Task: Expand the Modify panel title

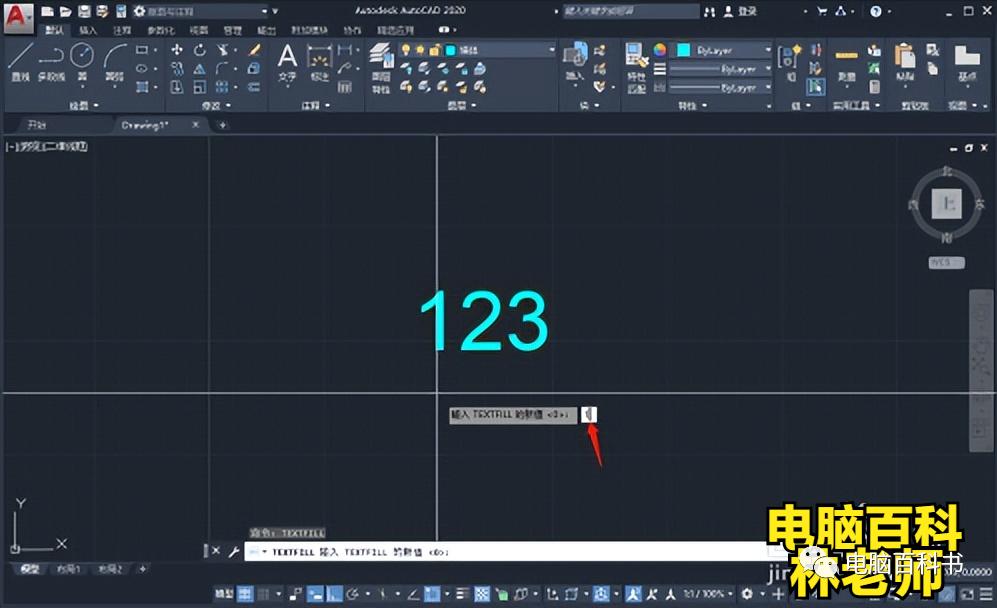Action: point(216,105)
